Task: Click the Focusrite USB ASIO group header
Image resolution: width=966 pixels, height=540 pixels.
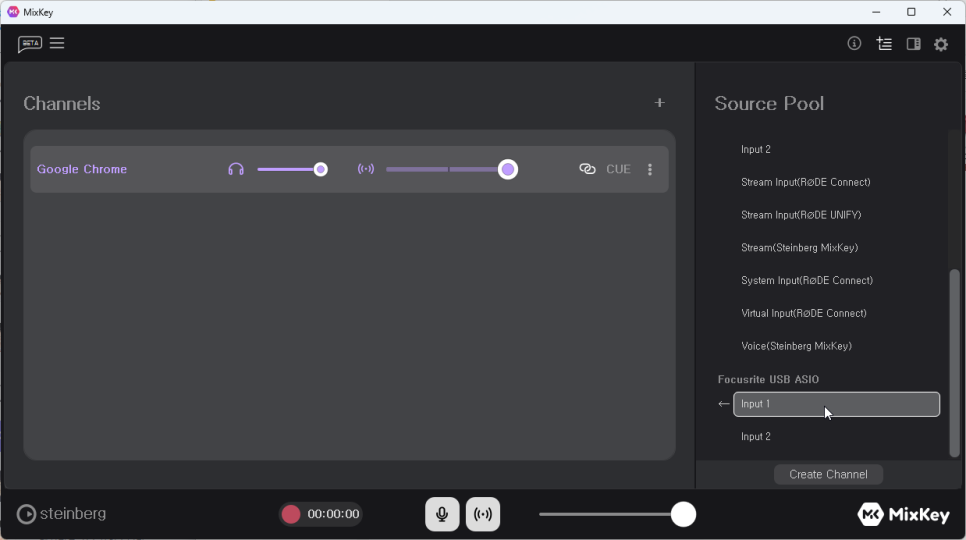Action: tap(768, 379)
